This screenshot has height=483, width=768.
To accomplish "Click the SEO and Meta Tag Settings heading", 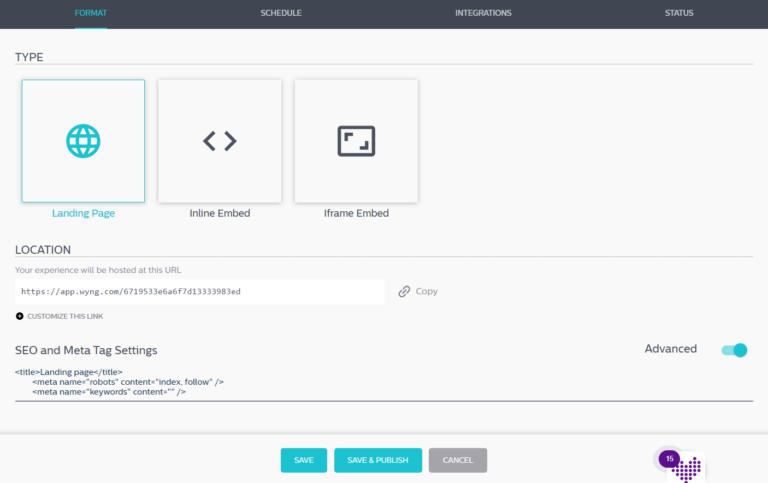I will [86, 350].
